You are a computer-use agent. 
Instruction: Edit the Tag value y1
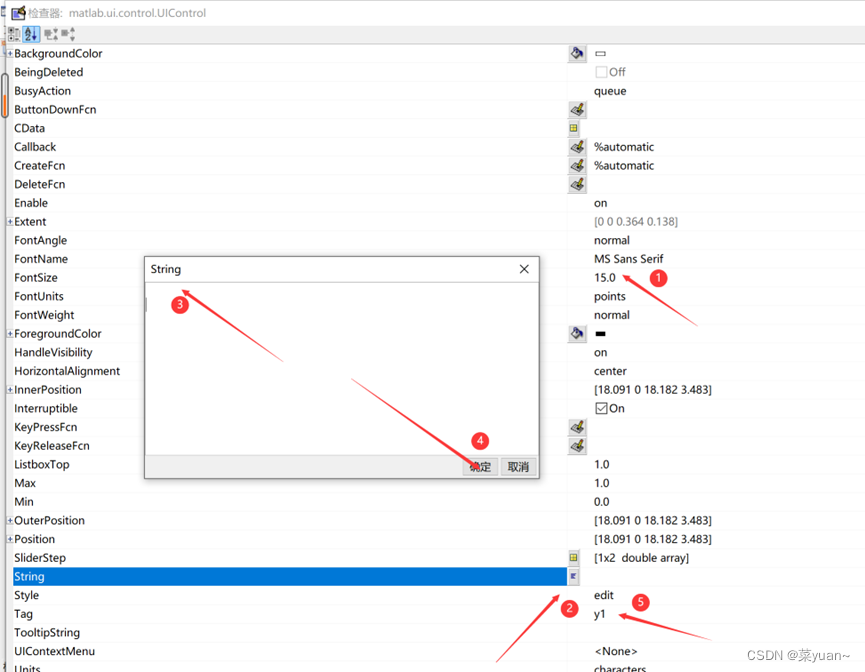pyautogui.click(x=600, y=614)
